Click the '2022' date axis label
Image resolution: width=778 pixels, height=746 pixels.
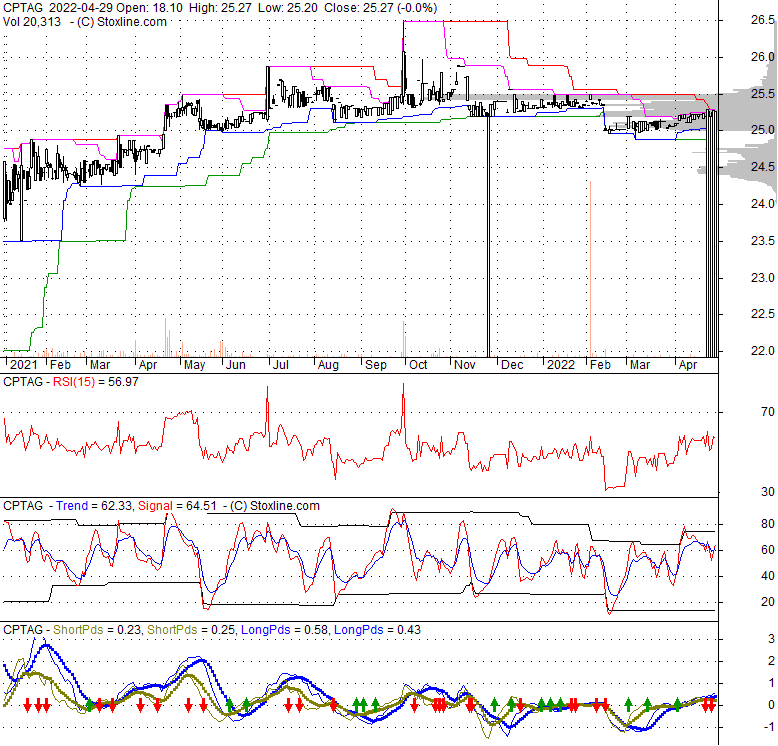click(561, 365)
